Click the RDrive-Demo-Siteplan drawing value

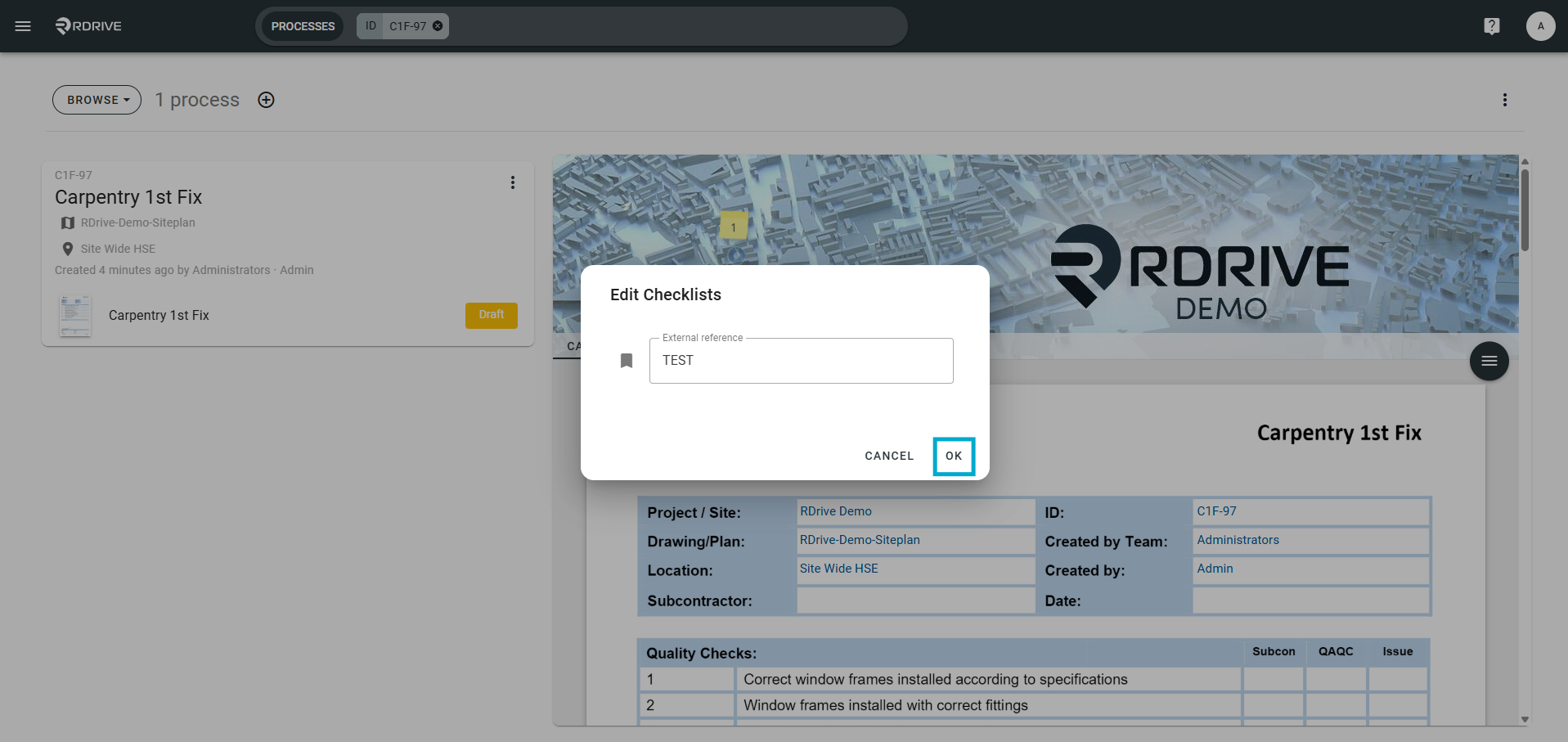tap(860, 540)
